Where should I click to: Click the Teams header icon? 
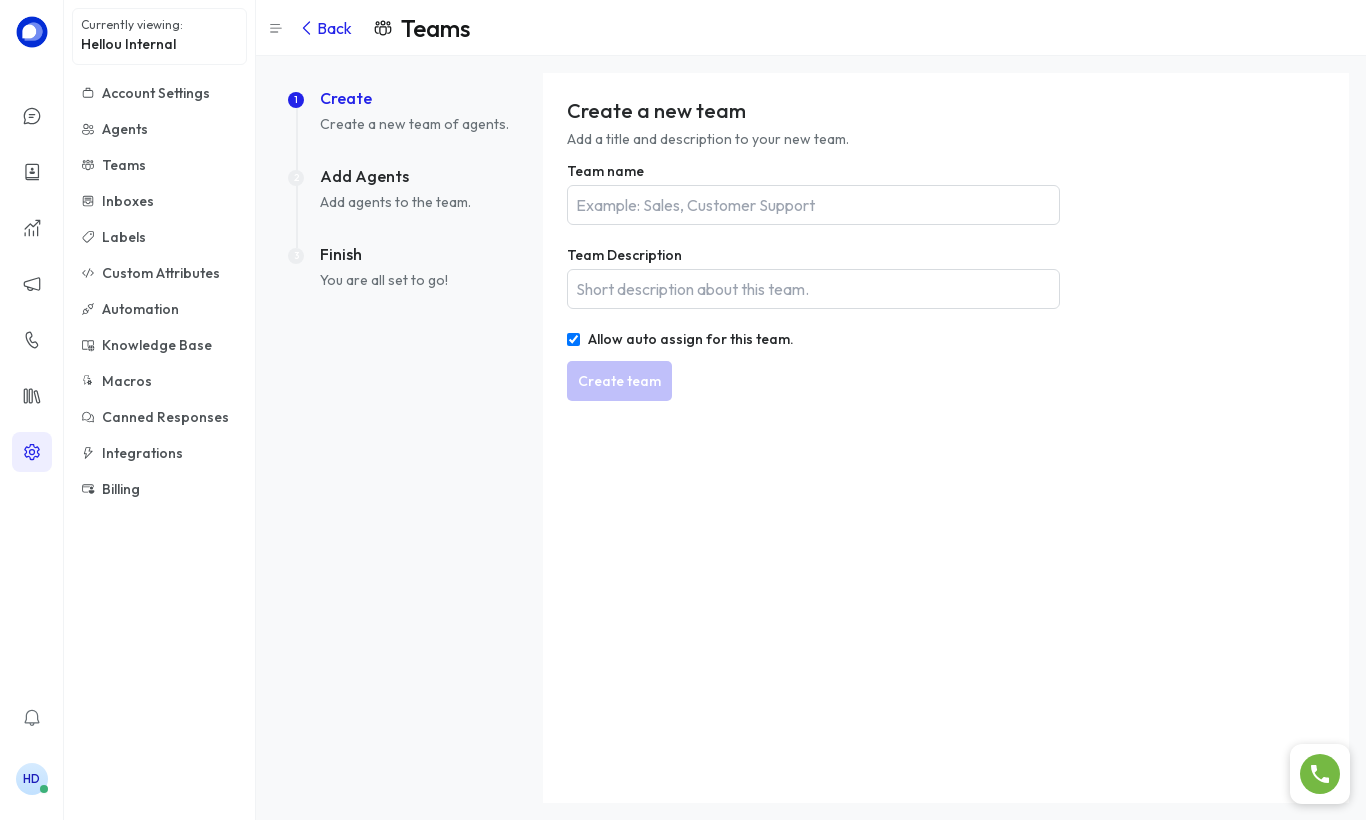(383, 28)
